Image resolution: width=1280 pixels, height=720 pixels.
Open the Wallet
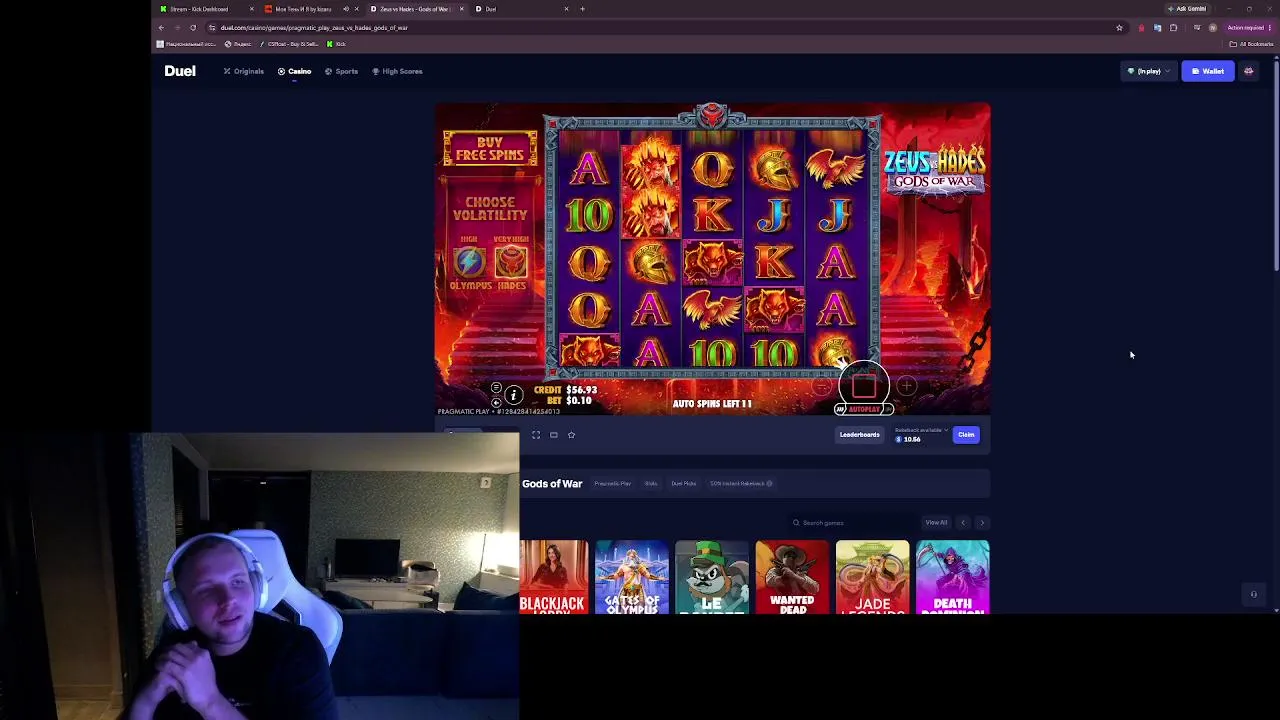(1208, 71)
